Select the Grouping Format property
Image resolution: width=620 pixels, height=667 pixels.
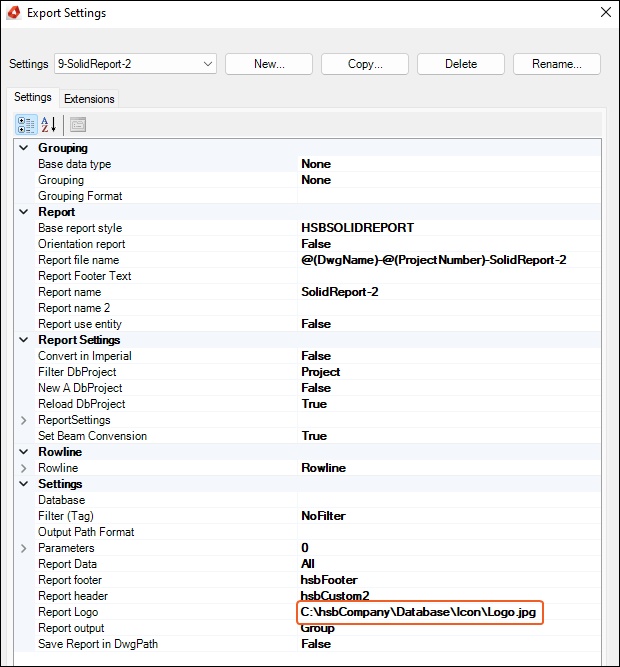80,196
